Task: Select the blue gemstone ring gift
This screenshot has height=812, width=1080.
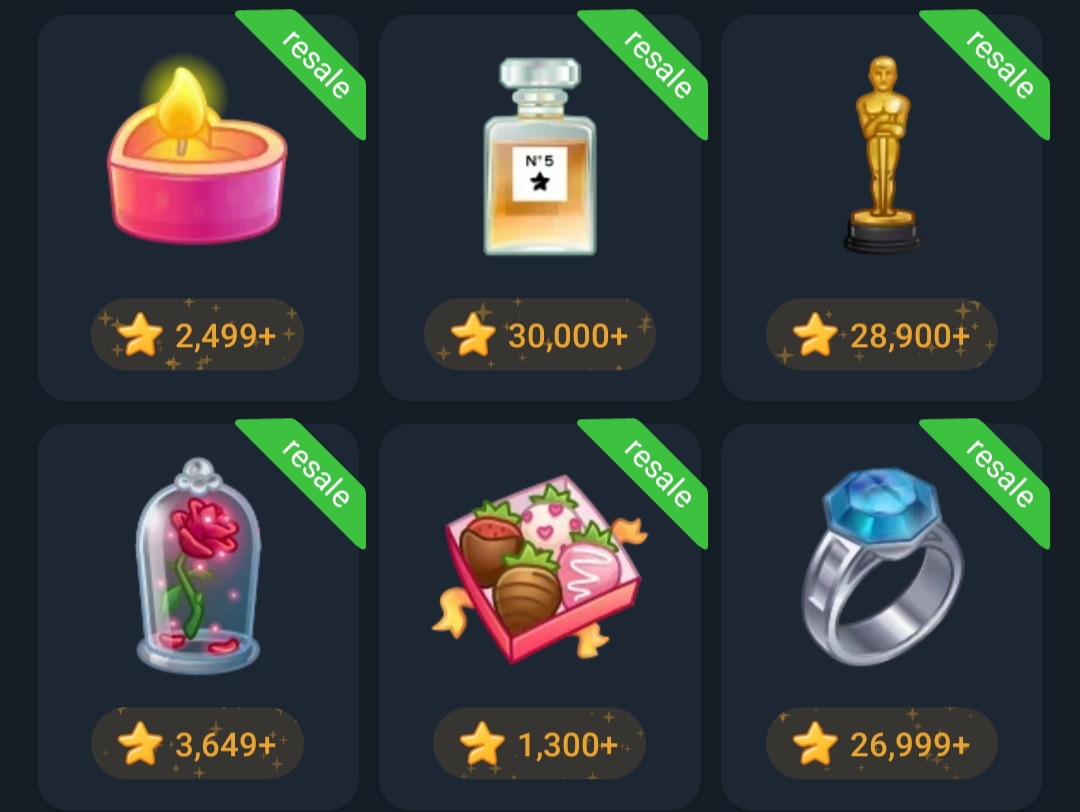Action: [883, 566]
